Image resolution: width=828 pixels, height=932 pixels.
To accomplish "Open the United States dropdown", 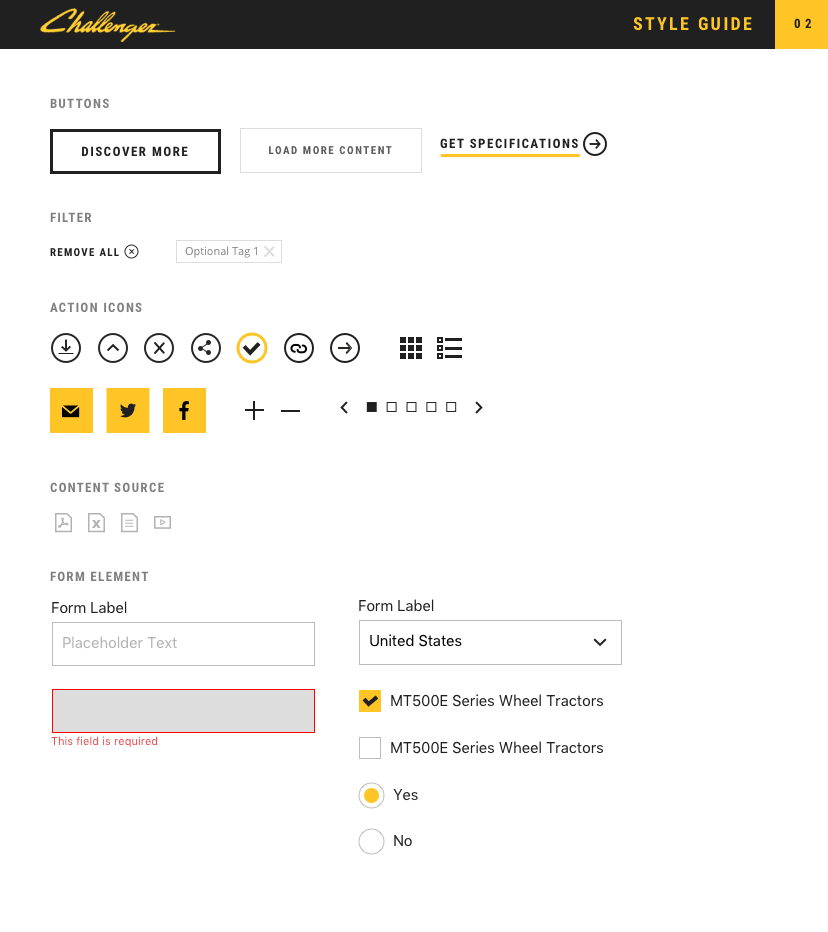I will click(490, 643).
